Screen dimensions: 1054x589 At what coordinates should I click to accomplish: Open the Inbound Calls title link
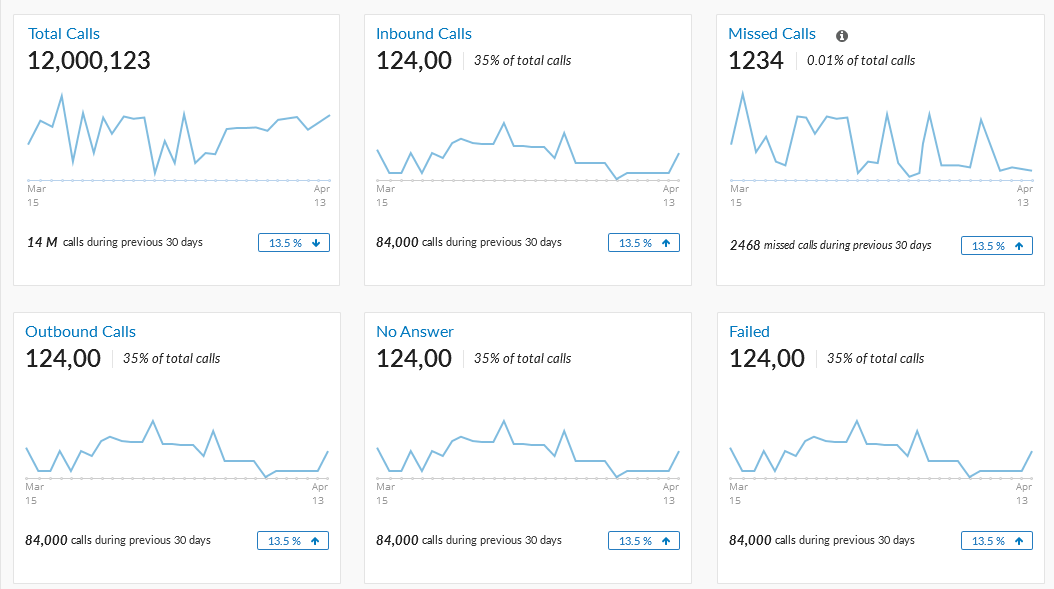click(x=424, y=34)
